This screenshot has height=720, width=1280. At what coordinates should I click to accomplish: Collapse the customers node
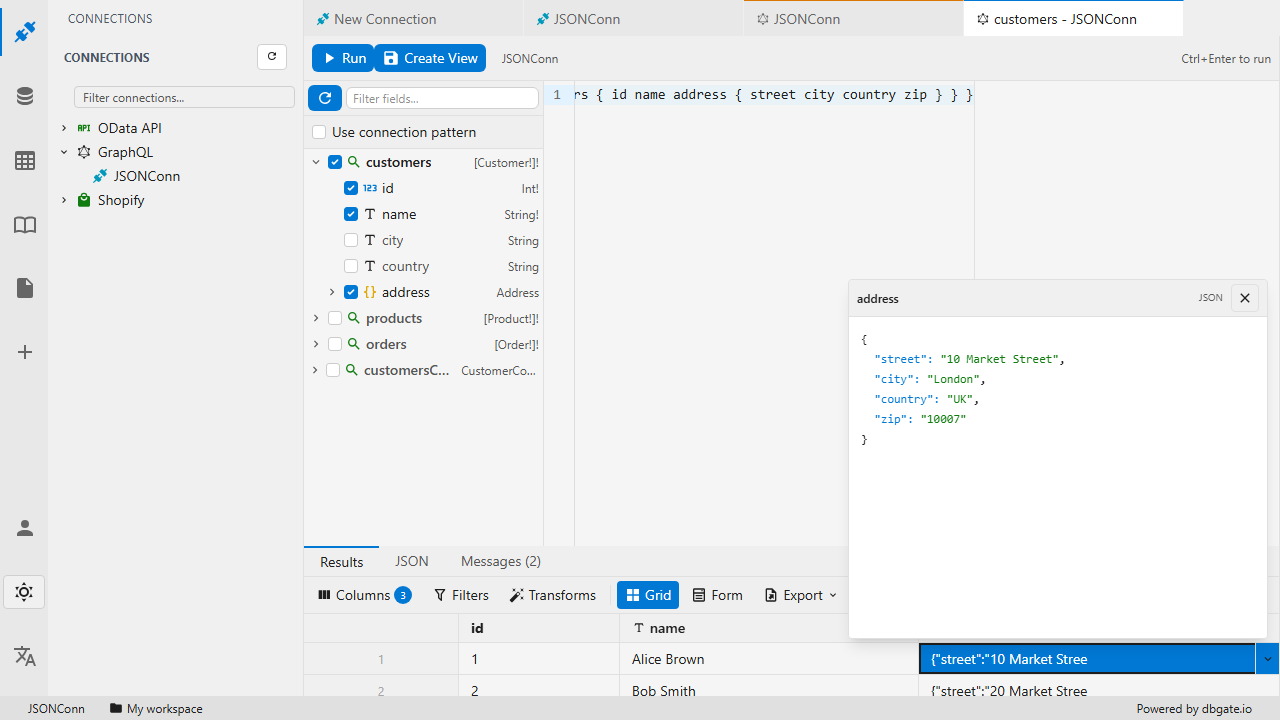[x=316, y=162]
